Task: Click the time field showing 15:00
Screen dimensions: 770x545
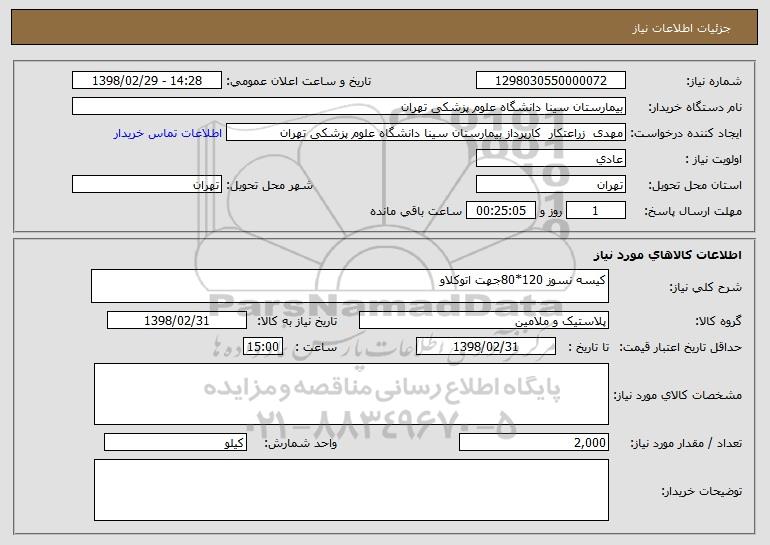Action: pos(263,347)
